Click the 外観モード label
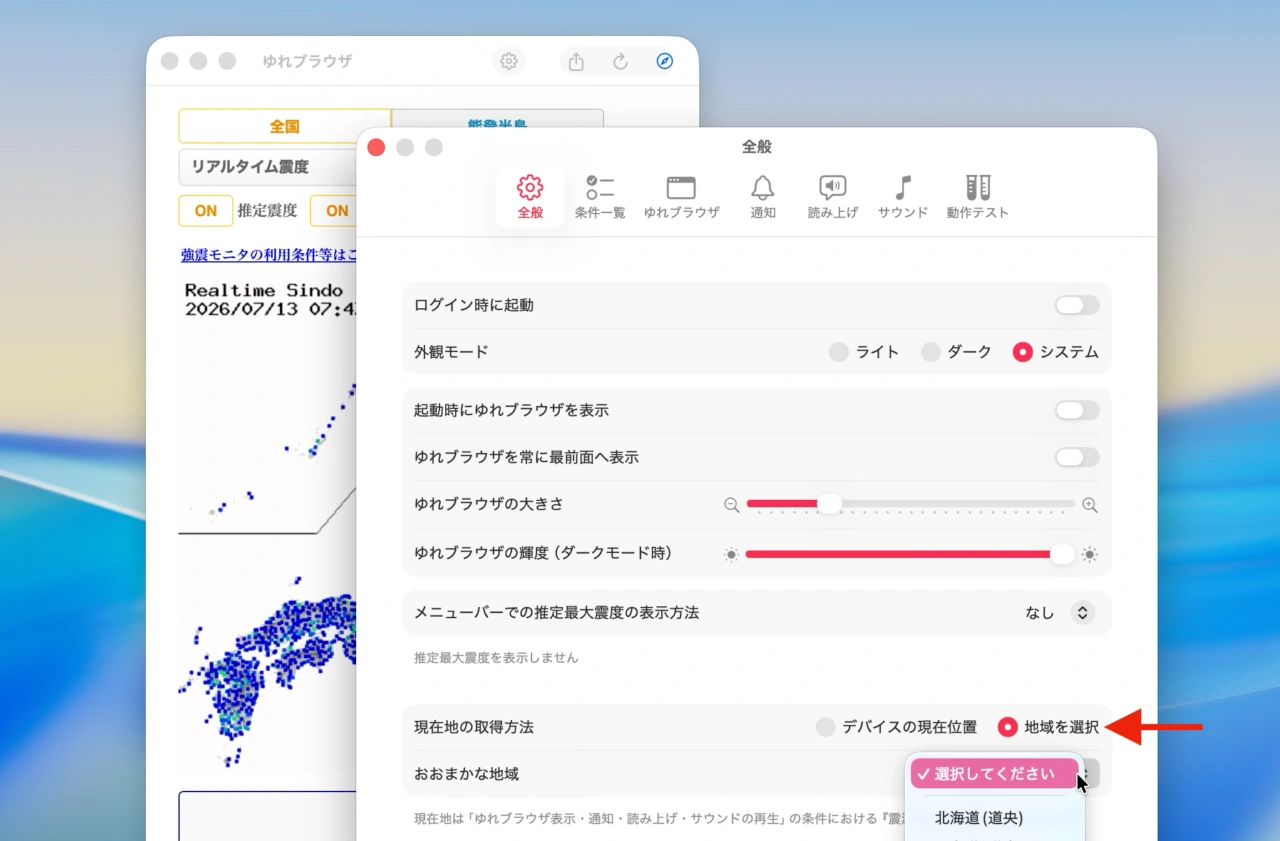Screen dimensions: 1280x841 pyautogui.click(x=451, y=352)
